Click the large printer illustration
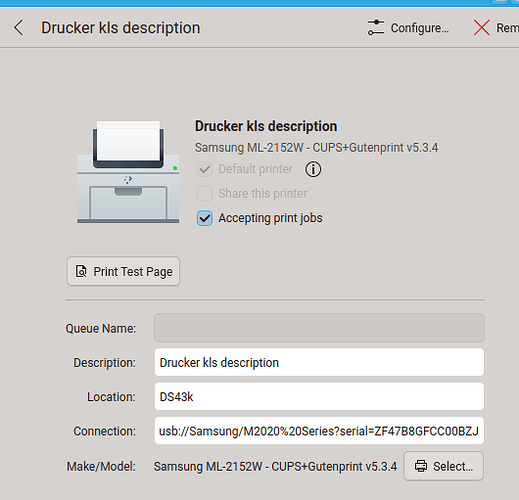Image resolution: width=519 pixels, height=500 pixels. click(128, 172)
